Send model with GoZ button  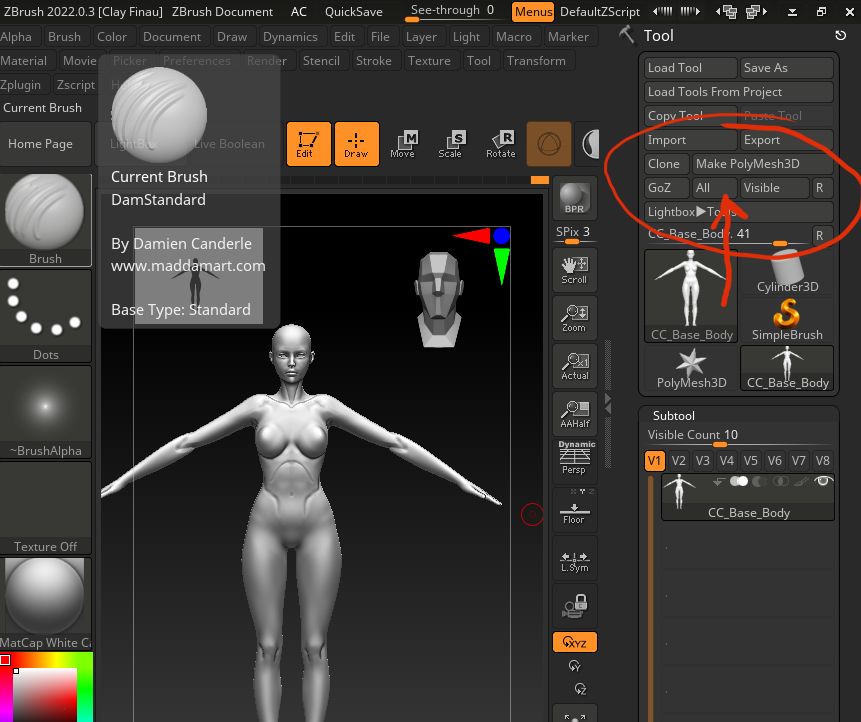[667, 188]
